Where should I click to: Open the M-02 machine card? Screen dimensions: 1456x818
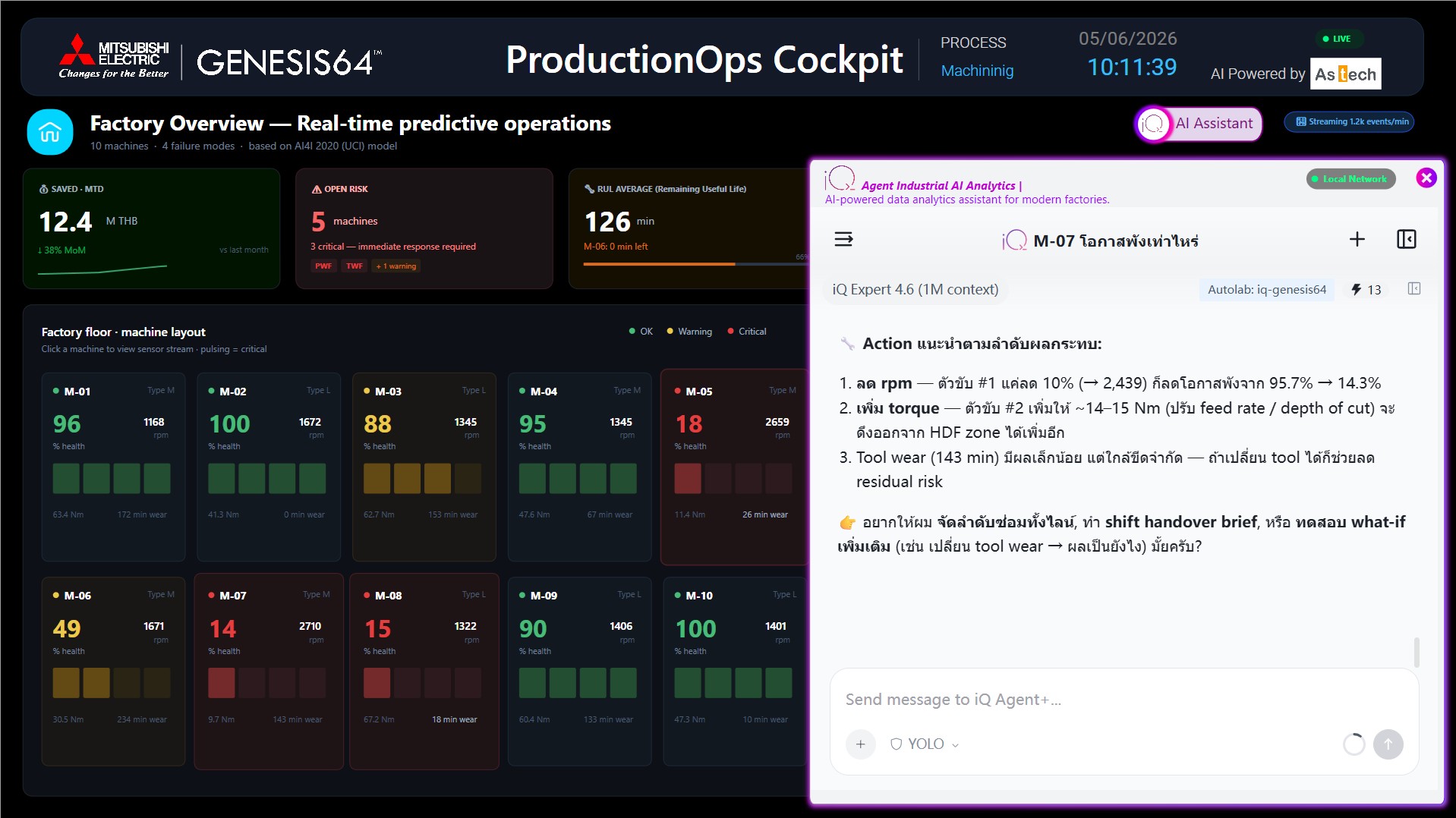pos(269,467)
